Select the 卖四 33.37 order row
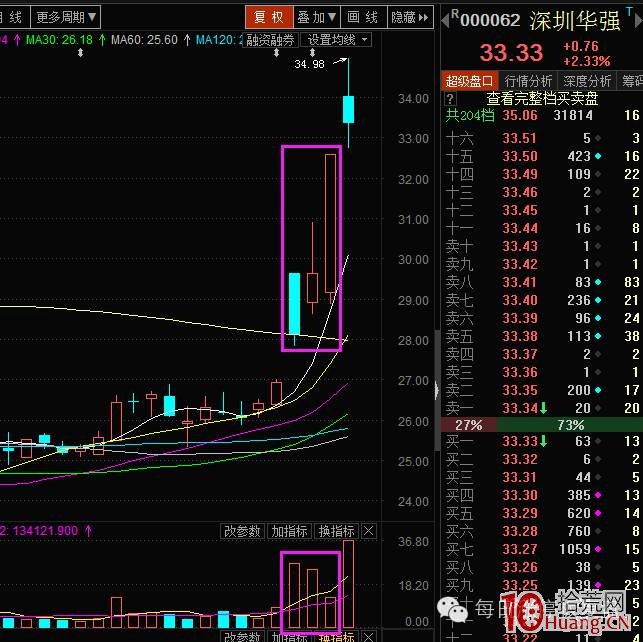Screen dimensions: 643x642 click(542, 354)
